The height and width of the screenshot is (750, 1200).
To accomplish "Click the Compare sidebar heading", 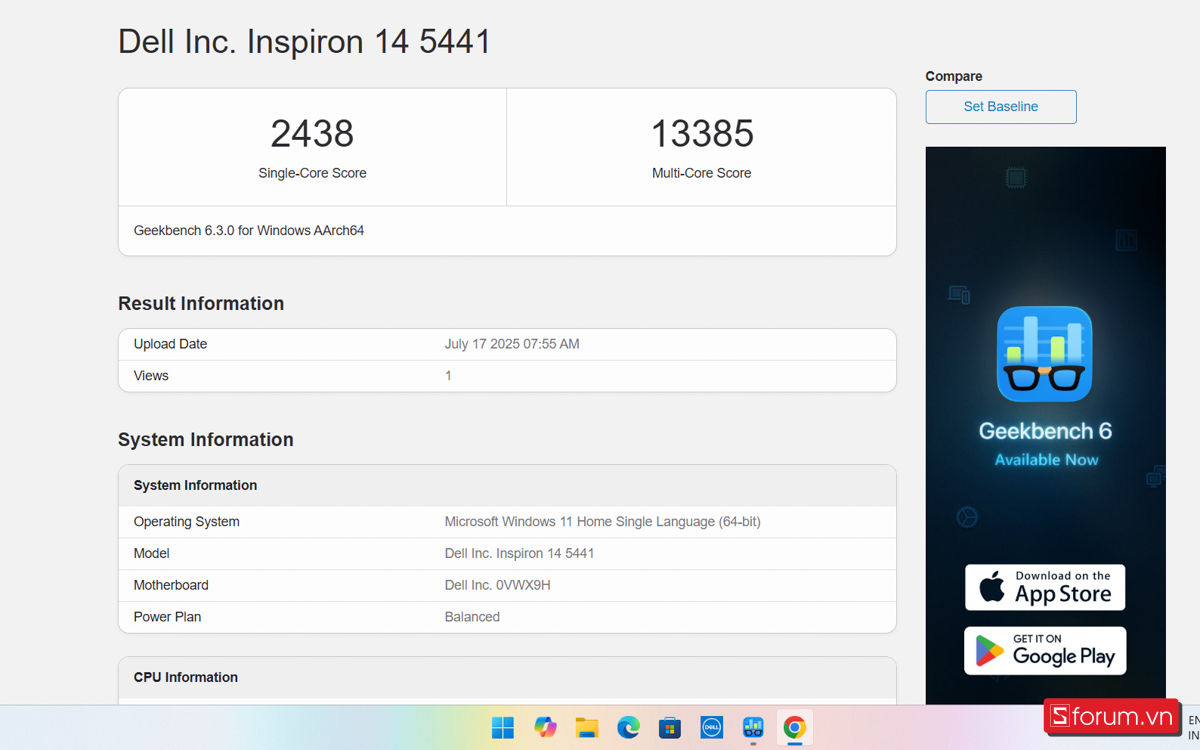I will coord(954,76).
